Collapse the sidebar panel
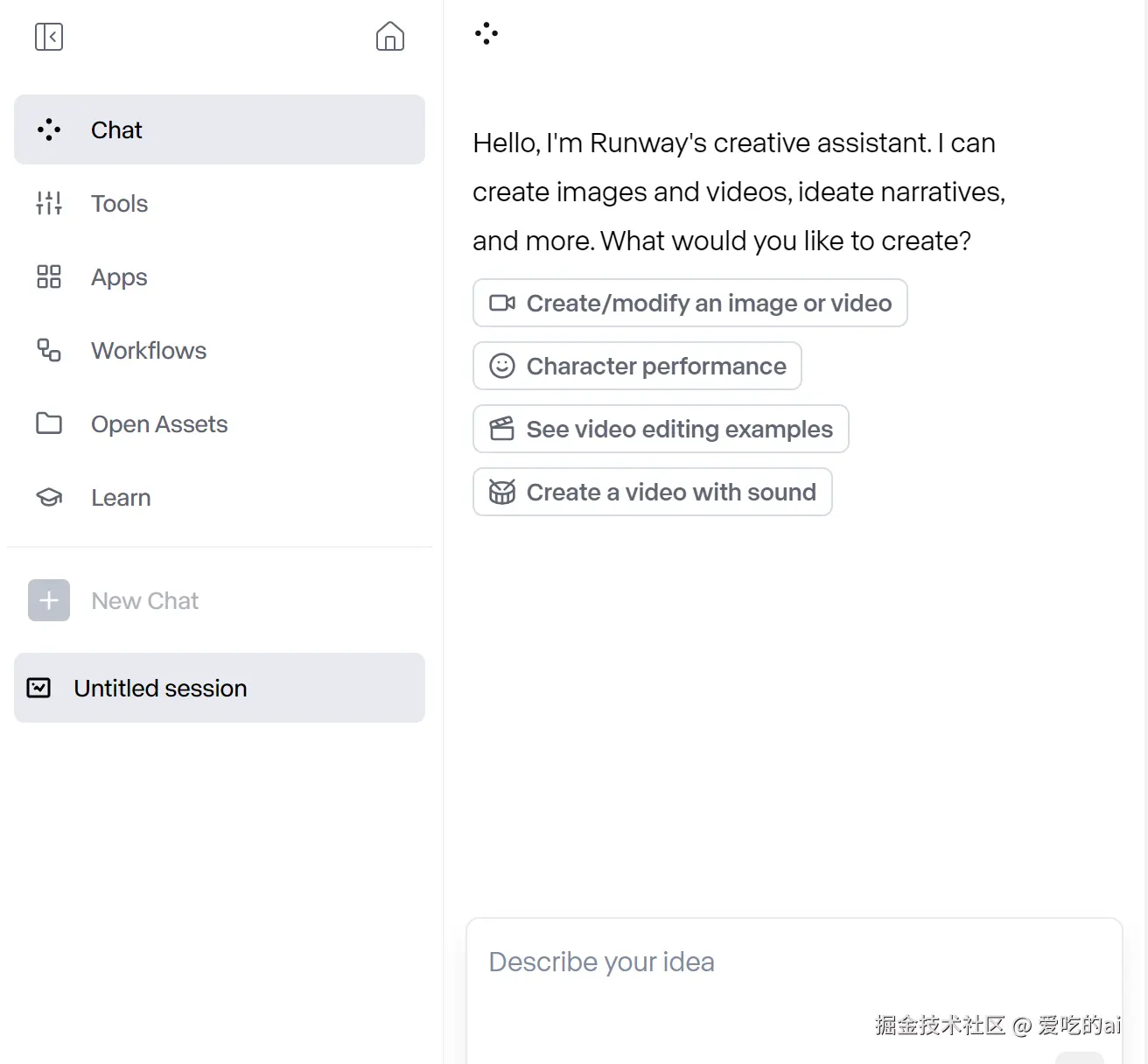1148x1064 pixels. (49, 37)
